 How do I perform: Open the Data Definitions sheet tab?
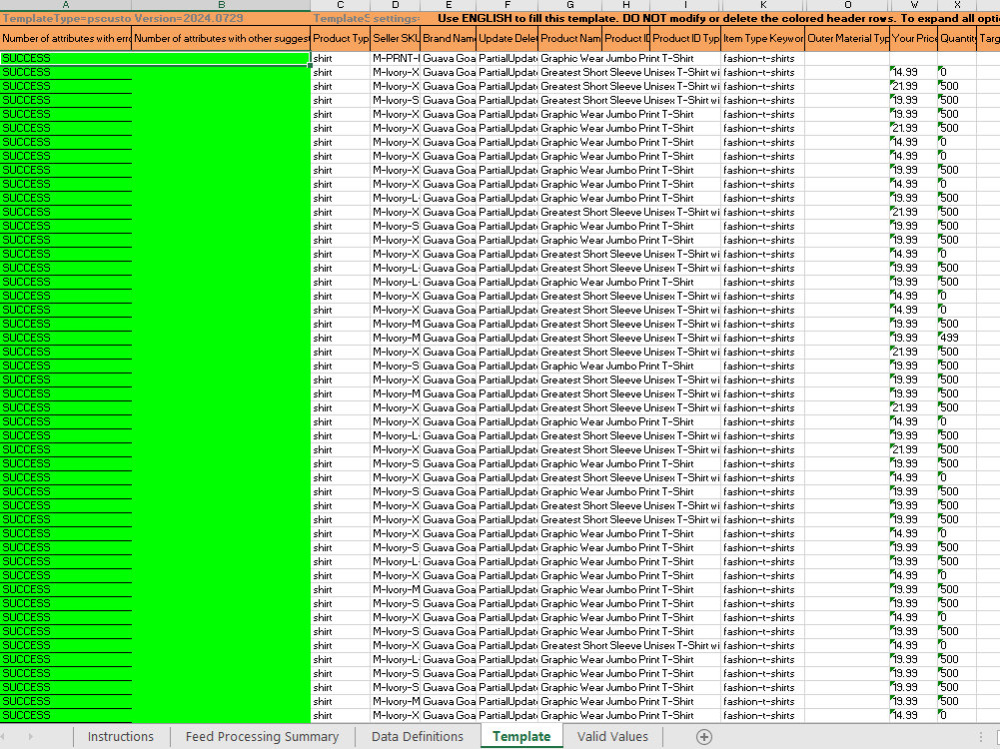pos(417,736)
